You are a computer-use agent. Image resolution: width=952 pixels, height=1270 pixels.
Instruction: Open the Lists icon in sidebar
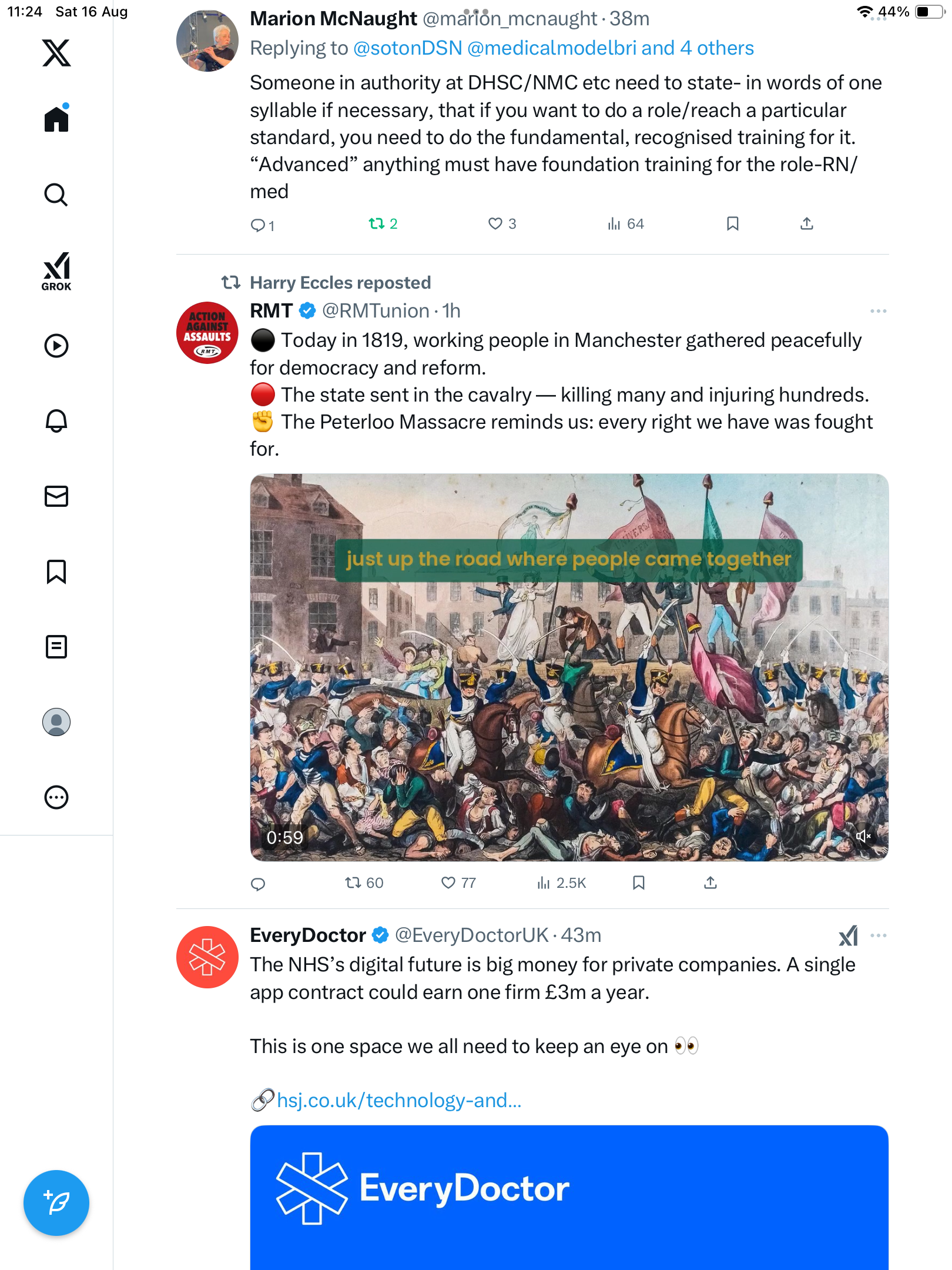(56, 647)
